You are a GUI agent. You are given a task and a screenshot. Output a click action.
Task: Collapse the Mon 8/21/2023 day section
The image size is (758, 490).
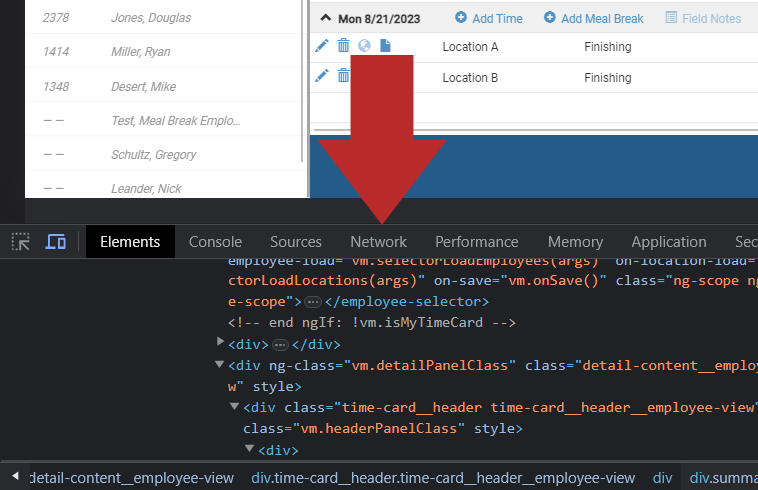(x=326, y=18)
